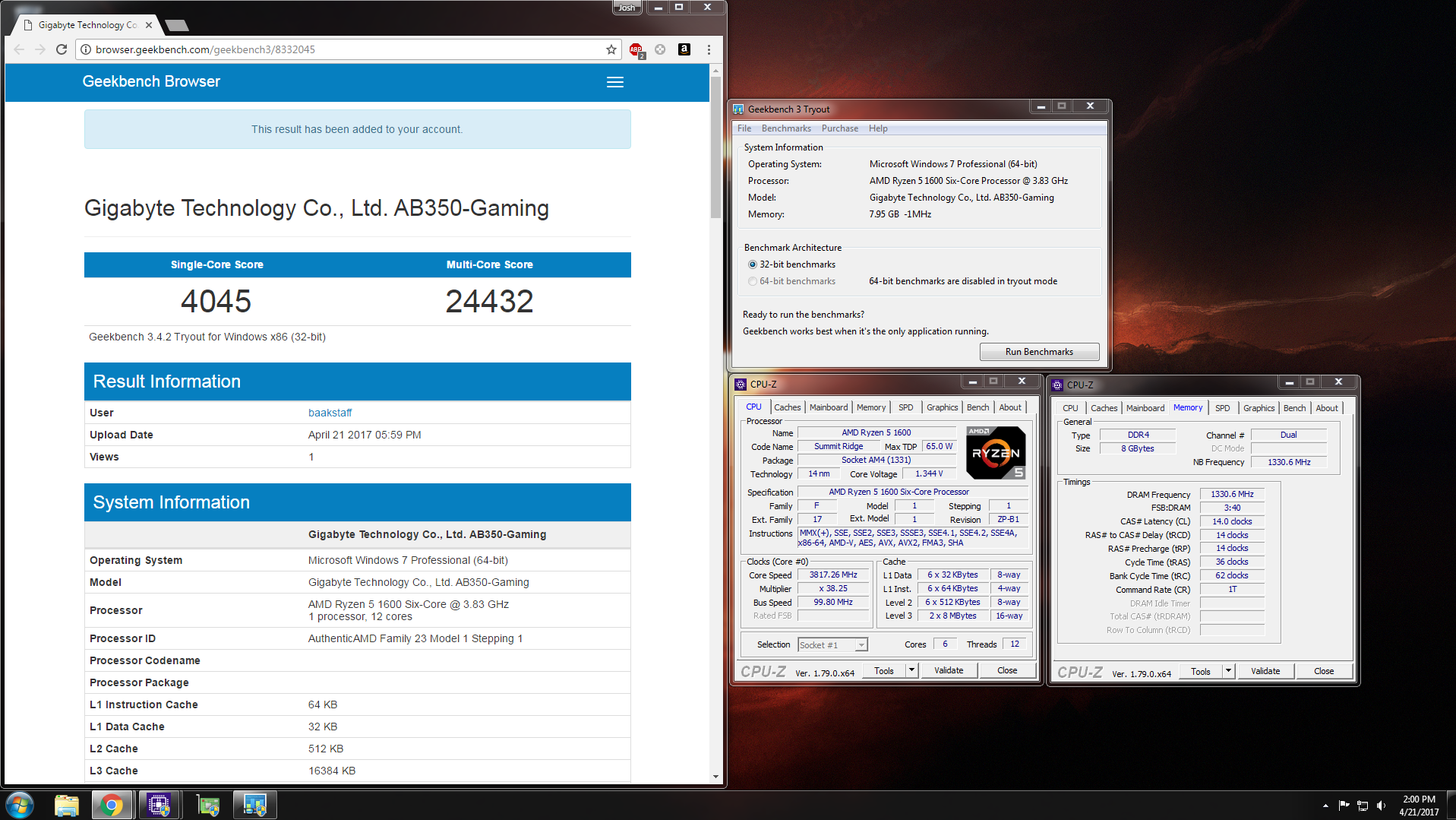
Task: Show hidden system tray icons arrow
Action: (x=1325, y=805)
